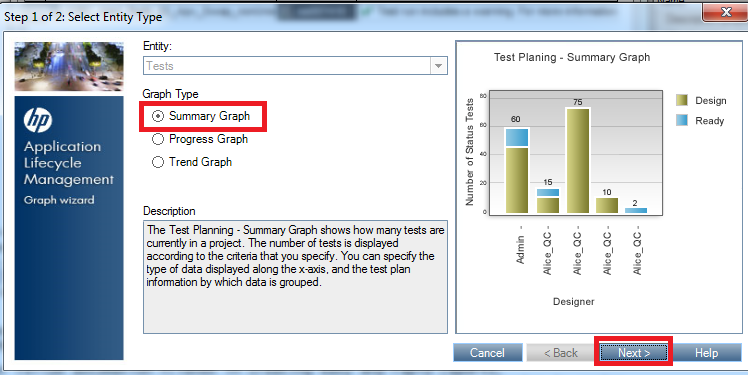Click the Back button
Image resolution: width=748 pixels, height=375 pixels.
561,353
